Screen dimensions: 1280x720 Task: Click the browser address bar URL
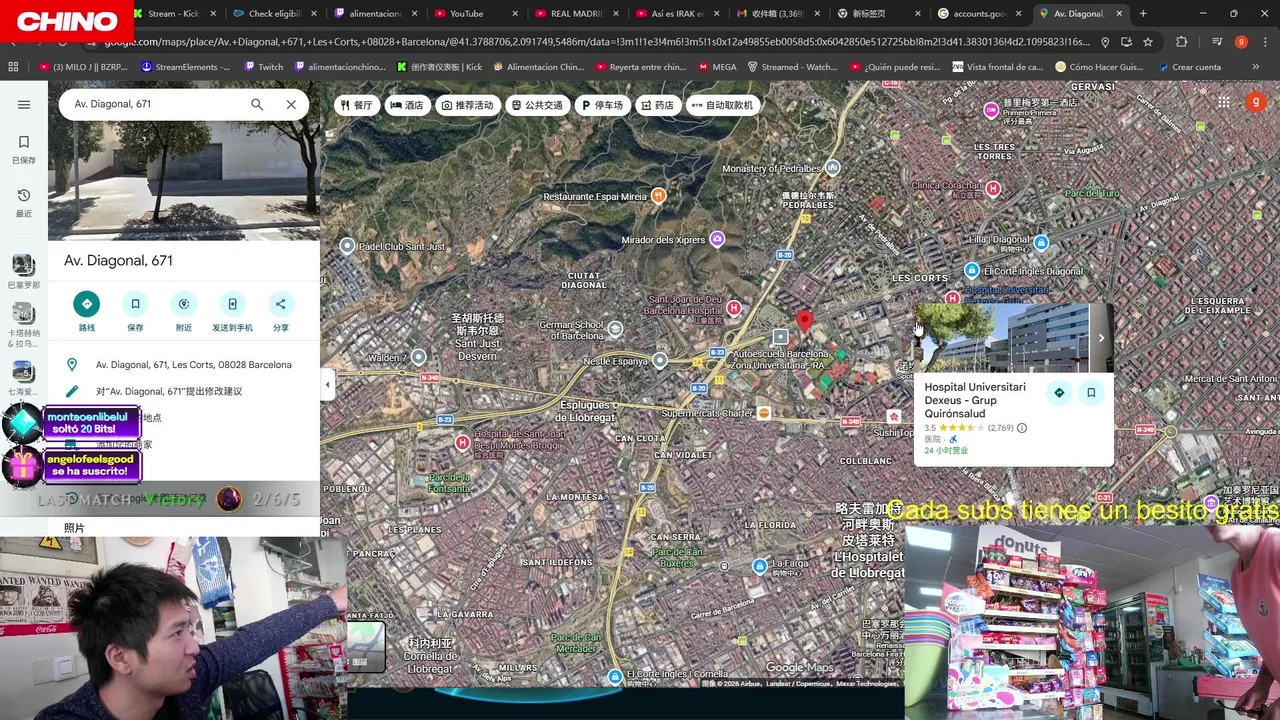pyautogui.click(x=596, y=42)
